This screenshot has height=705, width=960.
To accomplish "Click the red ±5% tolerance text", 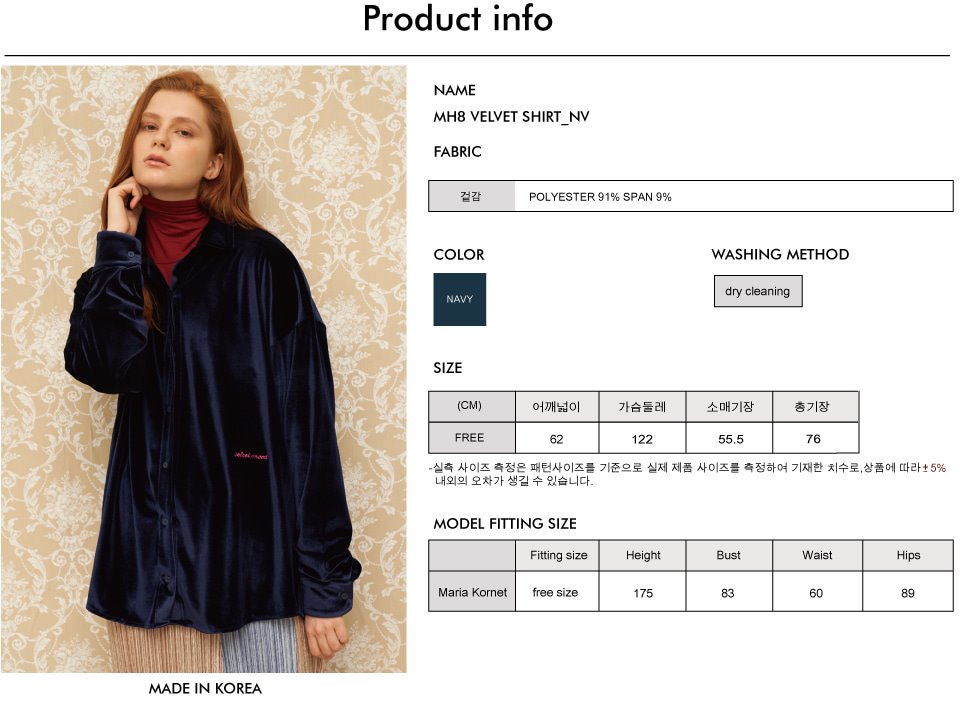I will tap(934, 468).
